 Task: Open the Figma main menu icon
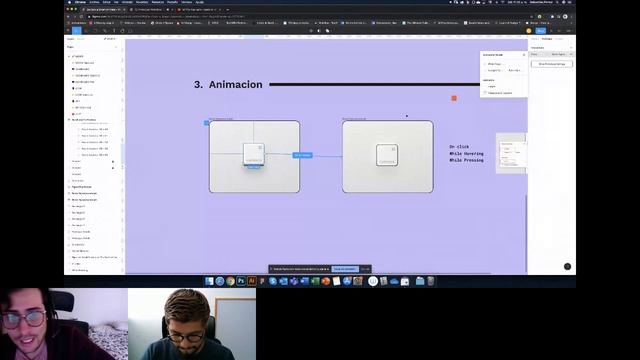pyautogui.click(x=68, y=31)
